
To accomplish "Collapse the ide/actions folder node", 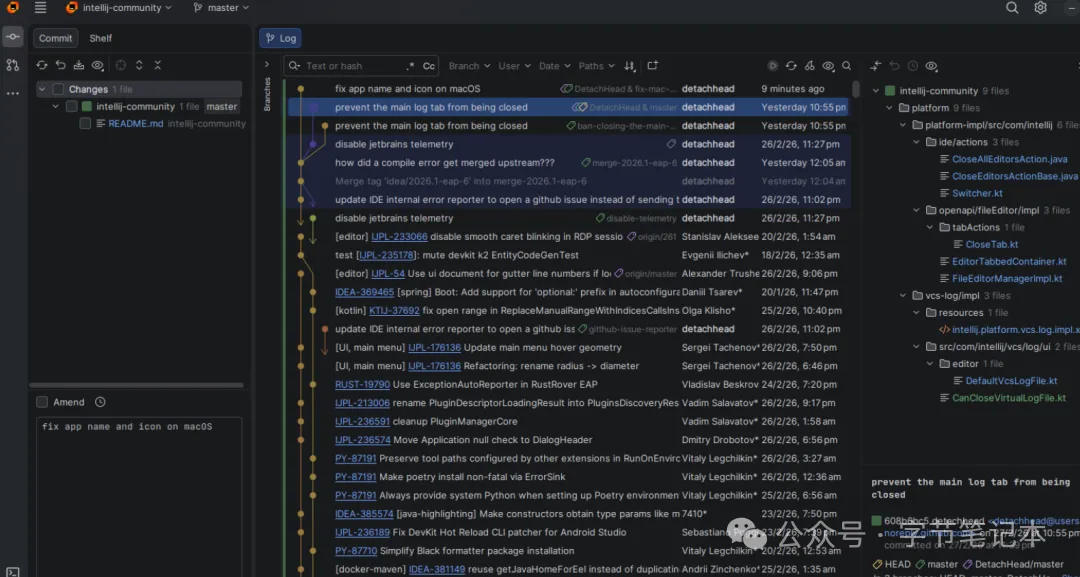I will point(917,143).
